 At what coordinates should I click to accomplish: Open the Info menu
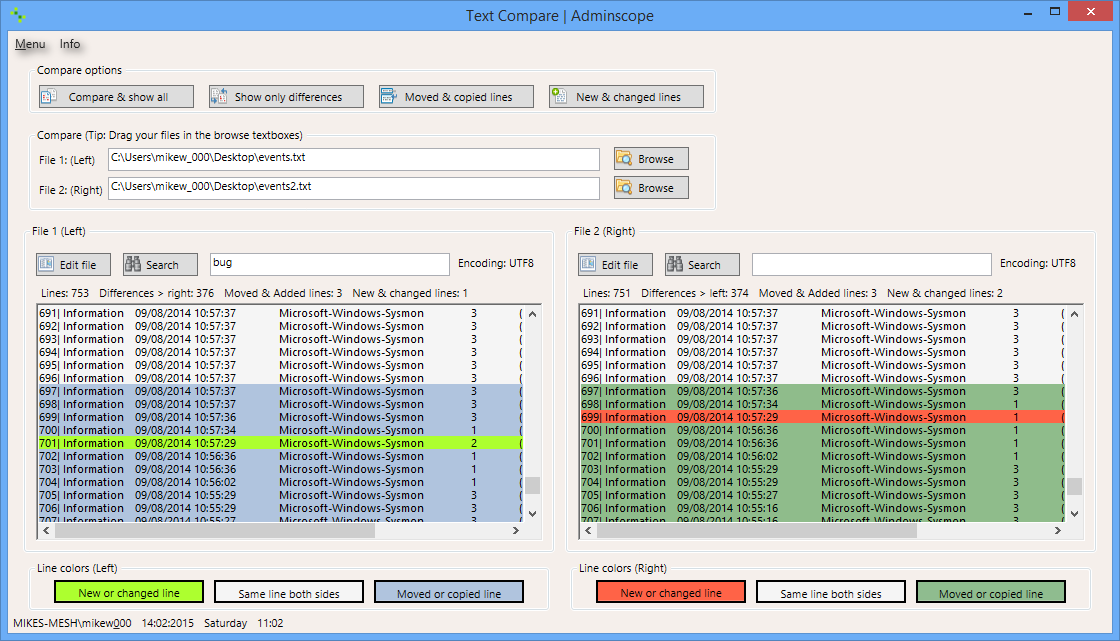[x=70, y=44]
